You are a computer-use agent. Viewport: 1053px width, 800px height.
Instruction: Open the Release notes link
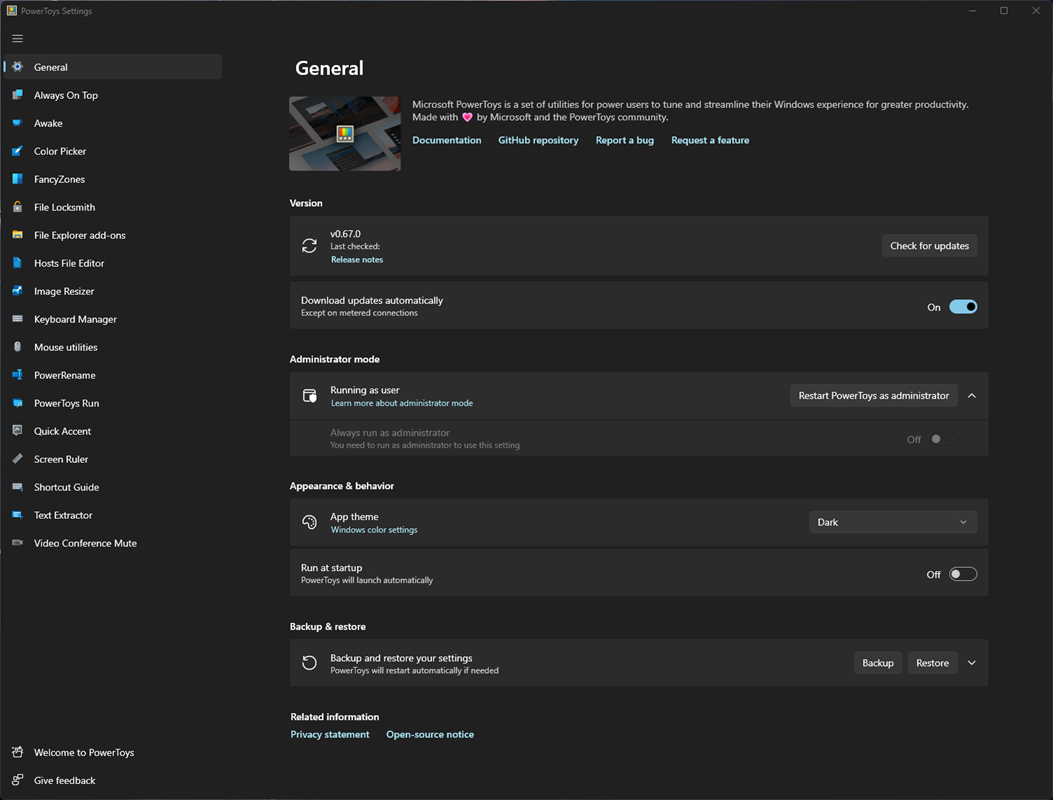[357, 259]
